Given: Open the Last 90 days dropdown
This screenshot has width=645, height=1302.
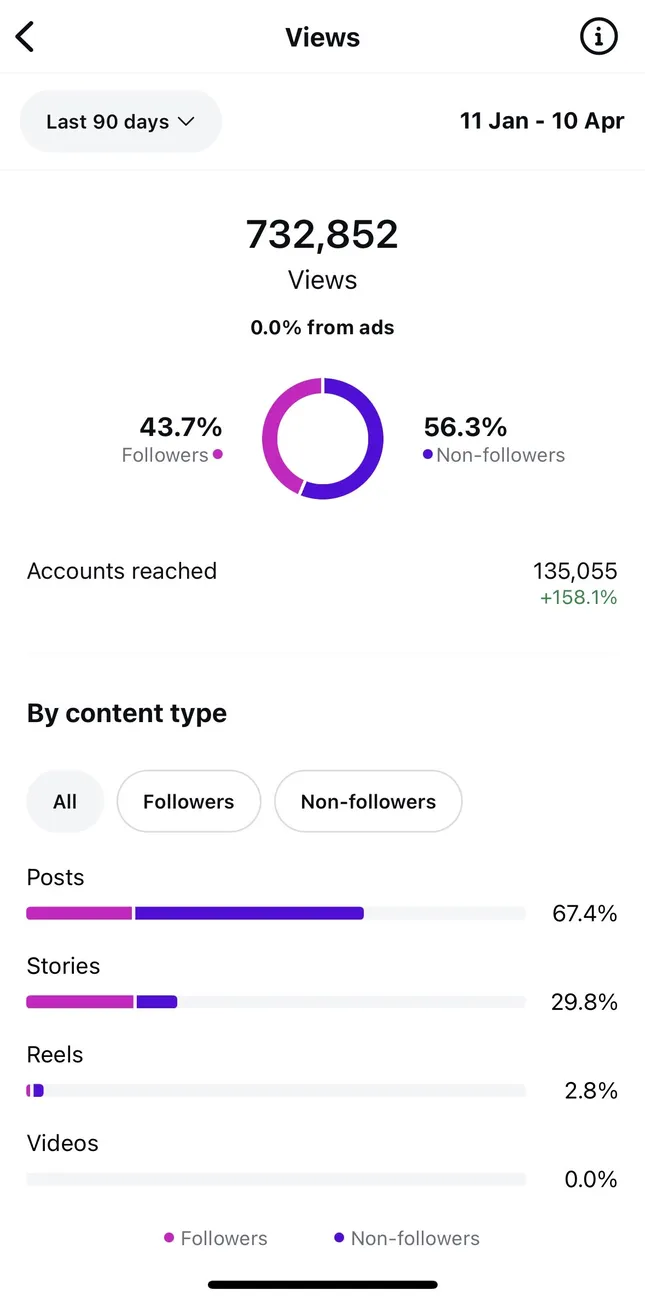Looking at the screenshot, I should (x=121, y=121).
